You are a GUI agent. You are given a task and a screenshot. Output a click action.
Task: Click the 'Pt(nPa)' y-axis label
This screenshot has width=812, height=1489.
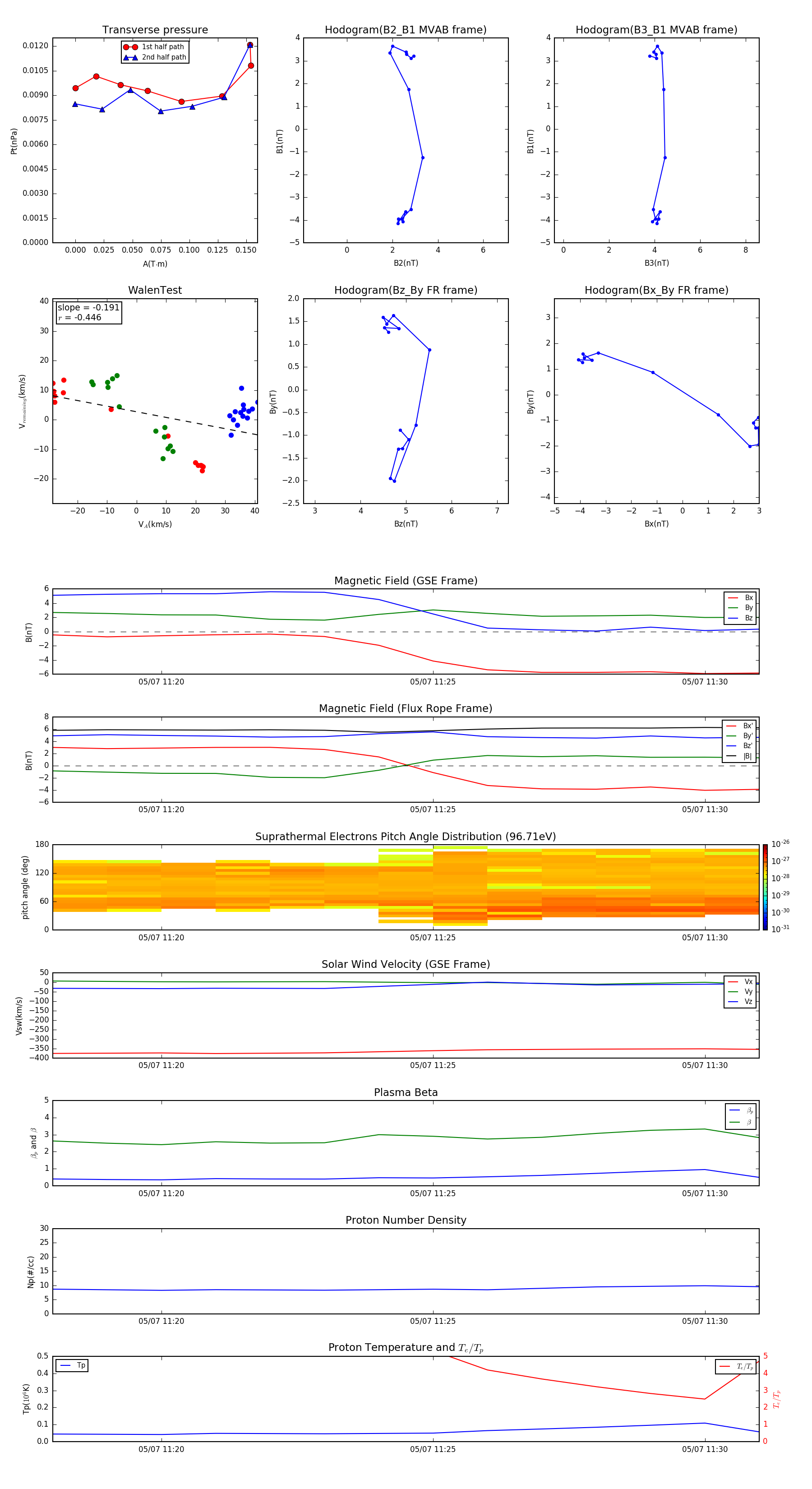point(14,141)
